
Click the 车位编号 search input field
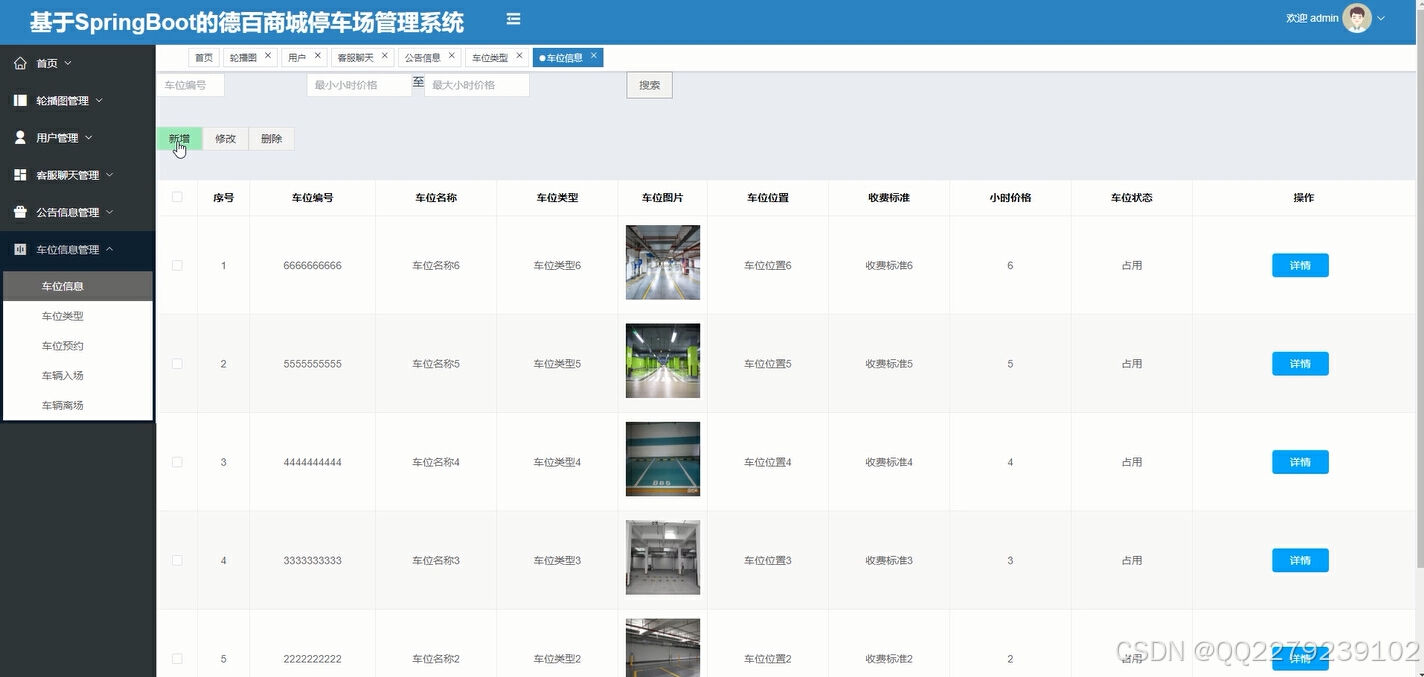(x=189, y=85)
